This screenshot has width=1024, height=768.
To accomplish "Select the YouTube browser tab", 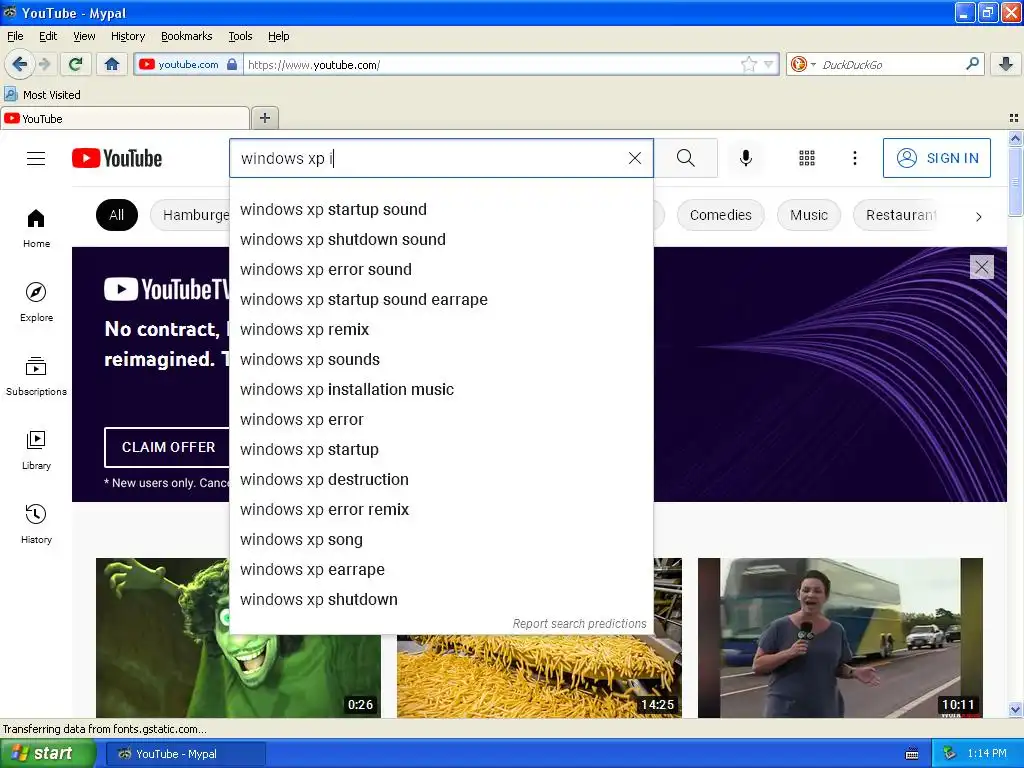I will [x=125, y=118].
